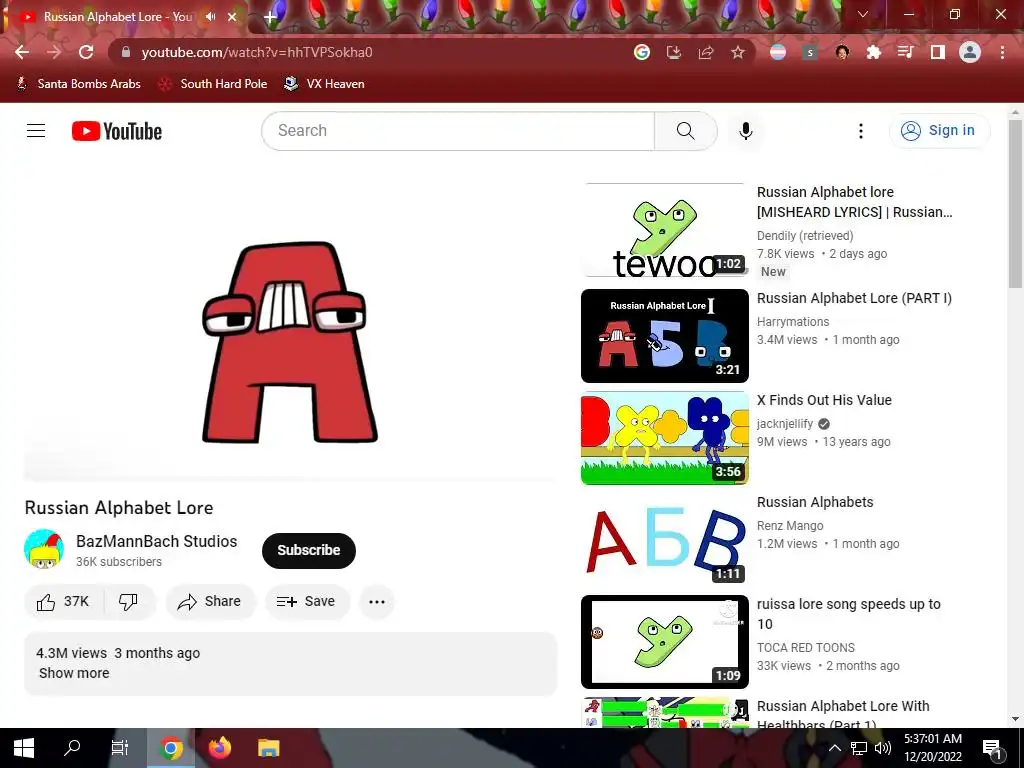Image resolution: width=1024 pixels, height=768 pixels.
Task: Open Windows taskbar search
Action: tap(72, 748)
